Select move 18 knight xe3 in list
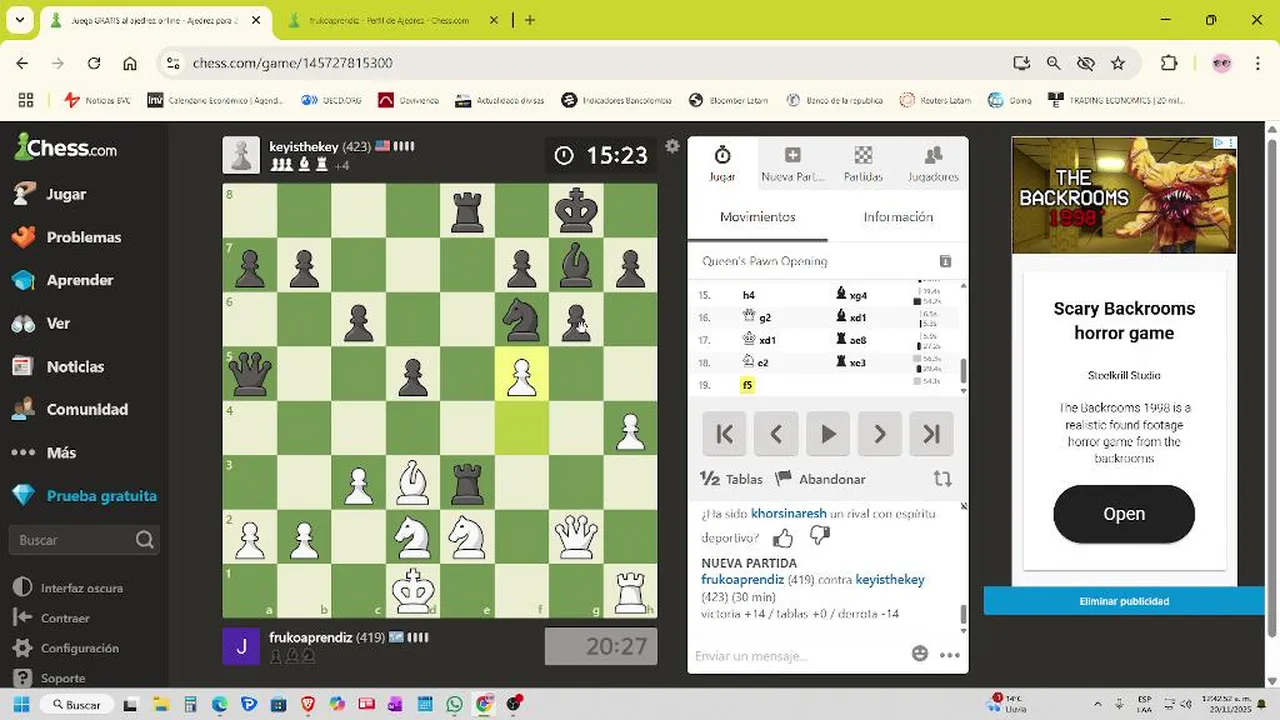This screenshot has height=720, width=1280. (x=853, y=362)
